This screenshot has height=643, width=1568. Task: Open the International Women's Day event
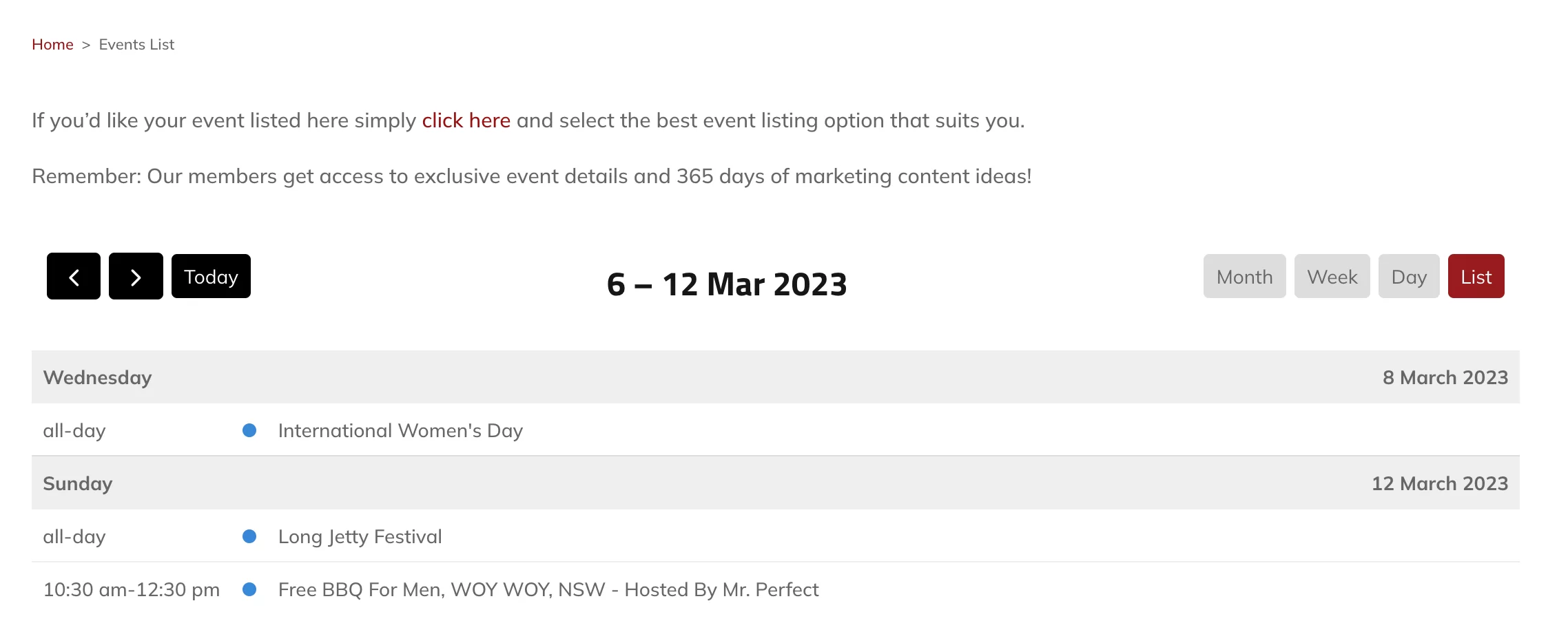[400, 431]
